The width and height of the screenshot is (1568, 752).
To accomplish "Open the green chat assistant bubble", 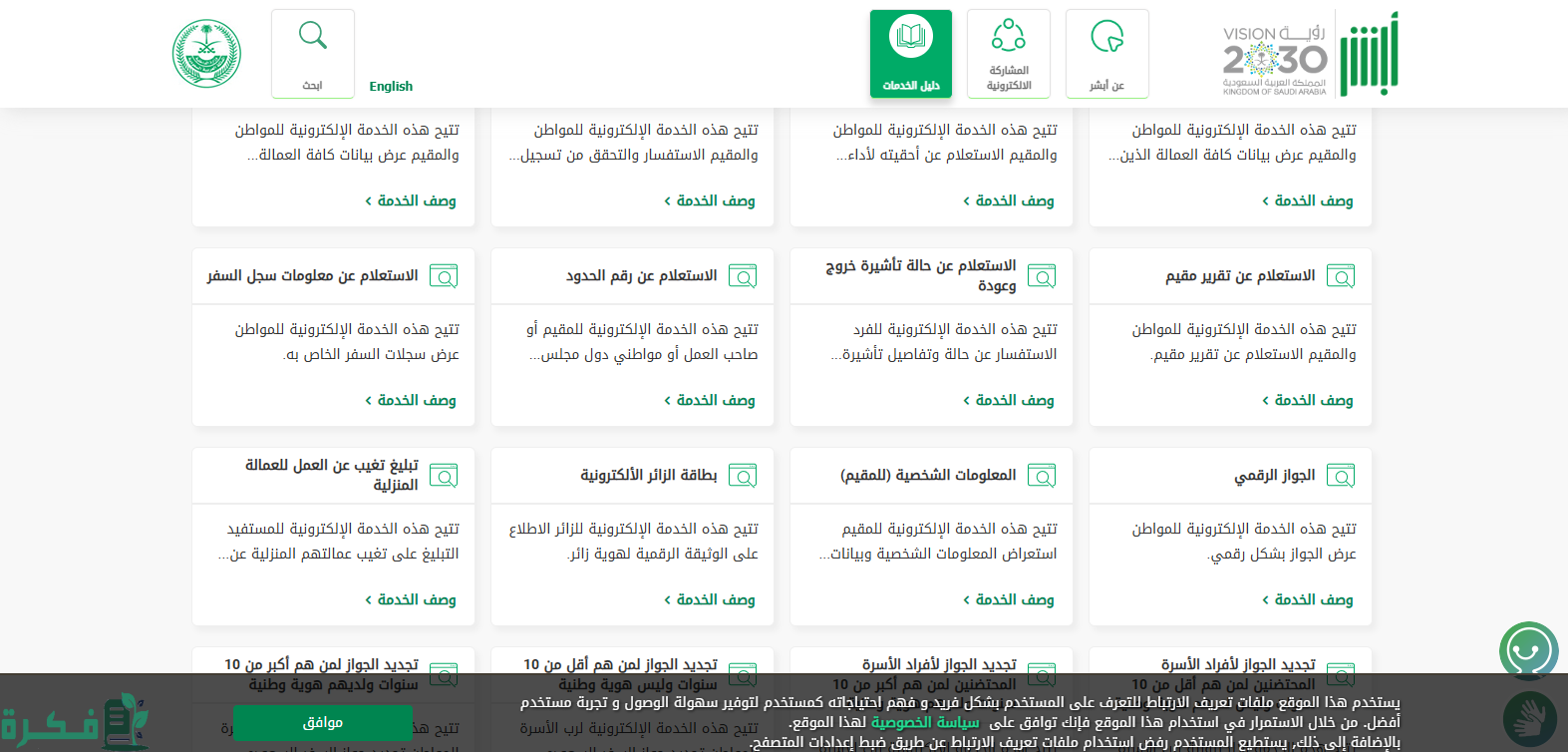I will [x=1528, y=651].
